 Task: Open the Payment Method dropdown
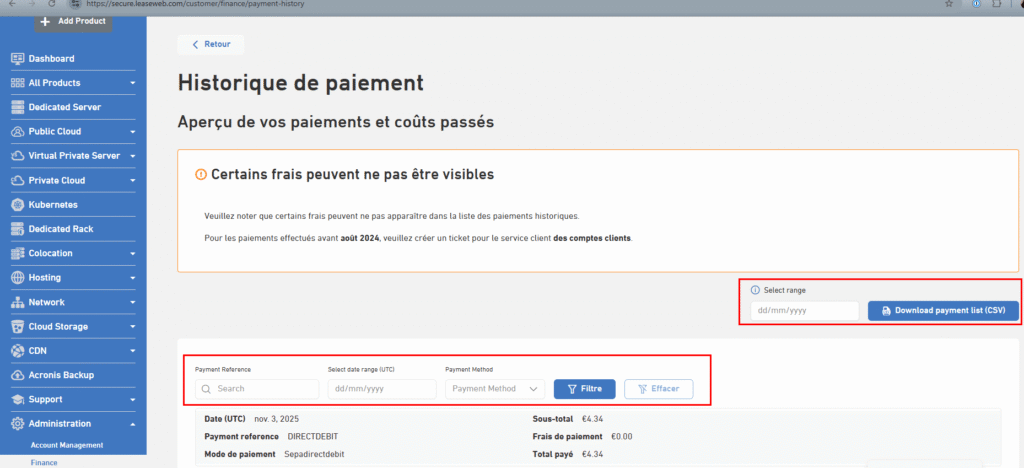(494, 388)
